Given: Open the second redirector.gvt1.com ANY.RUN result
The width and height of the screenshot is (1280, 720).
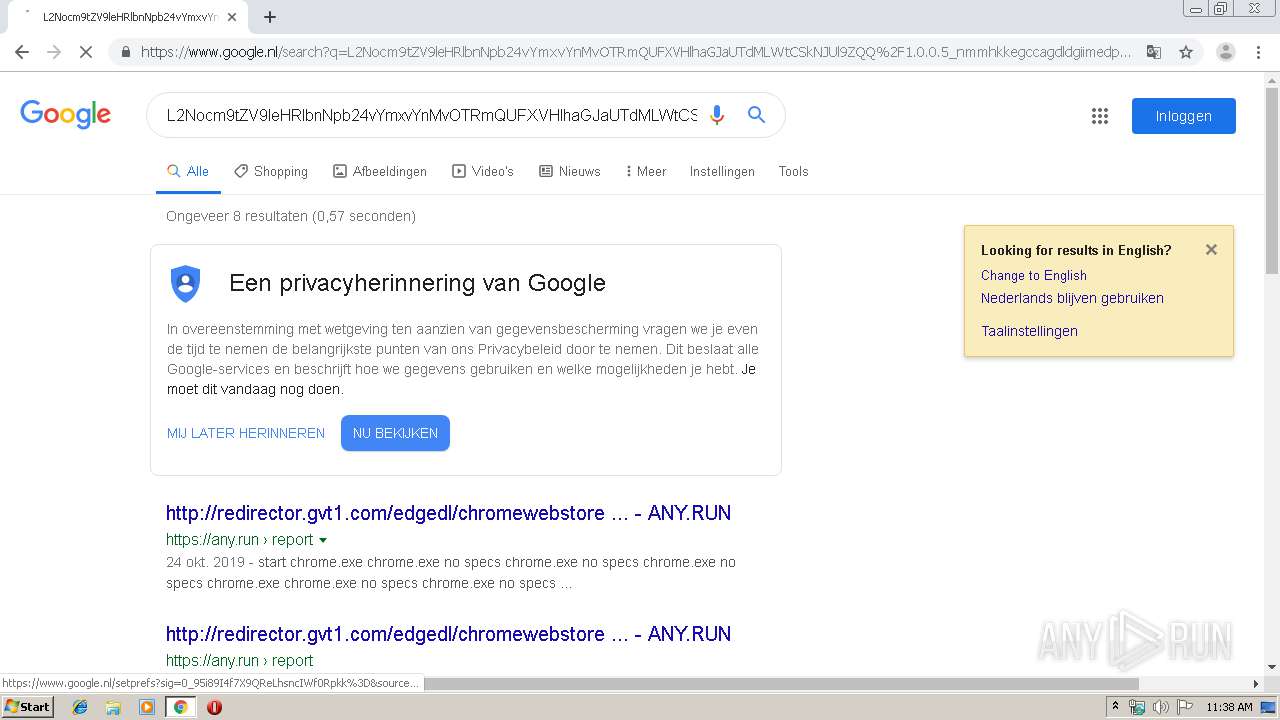Looking at the screenshot, I should pyautogui.click(x=448, y=634).
